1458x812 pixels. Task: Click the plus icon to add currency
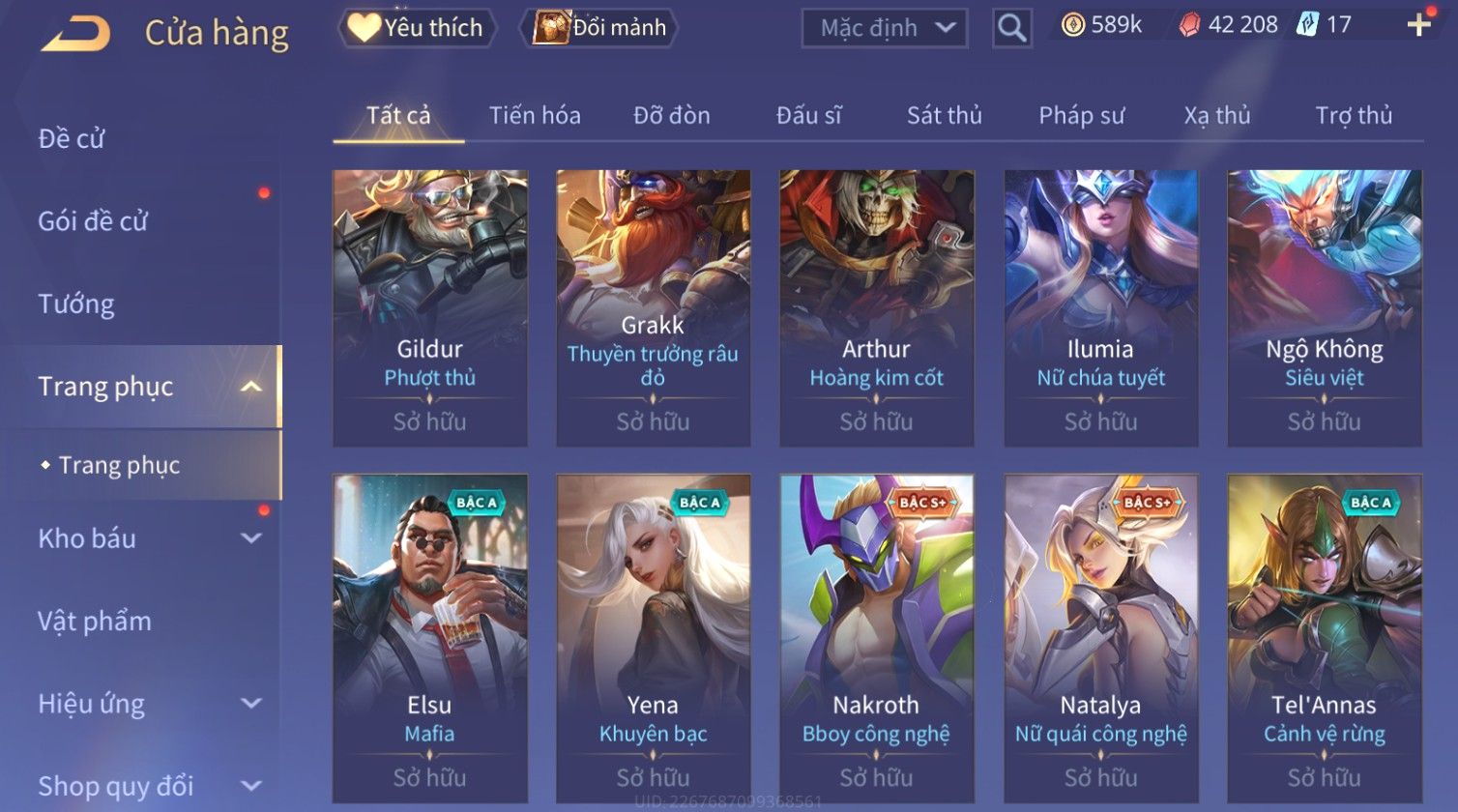pyautogui.click(x=1418, y=25)
